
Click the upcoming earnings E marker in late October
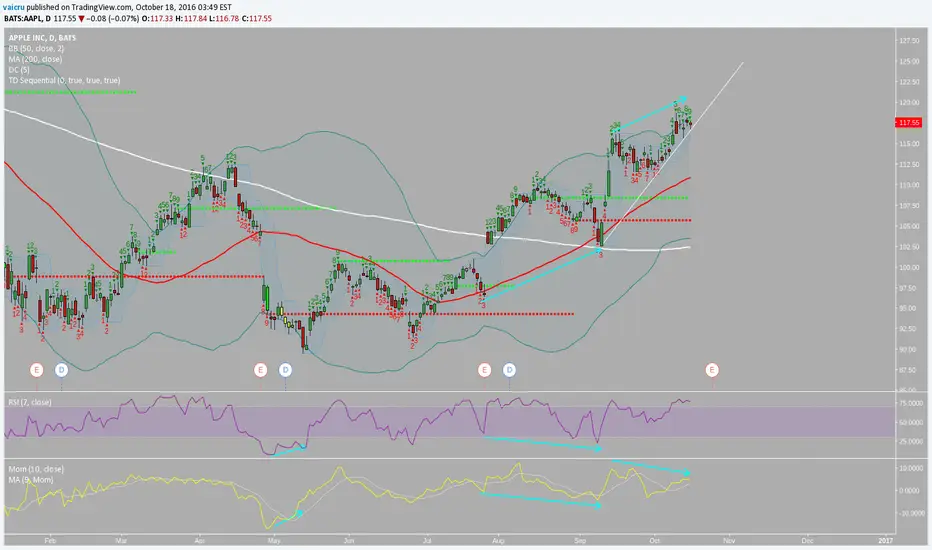click(712, 370)
